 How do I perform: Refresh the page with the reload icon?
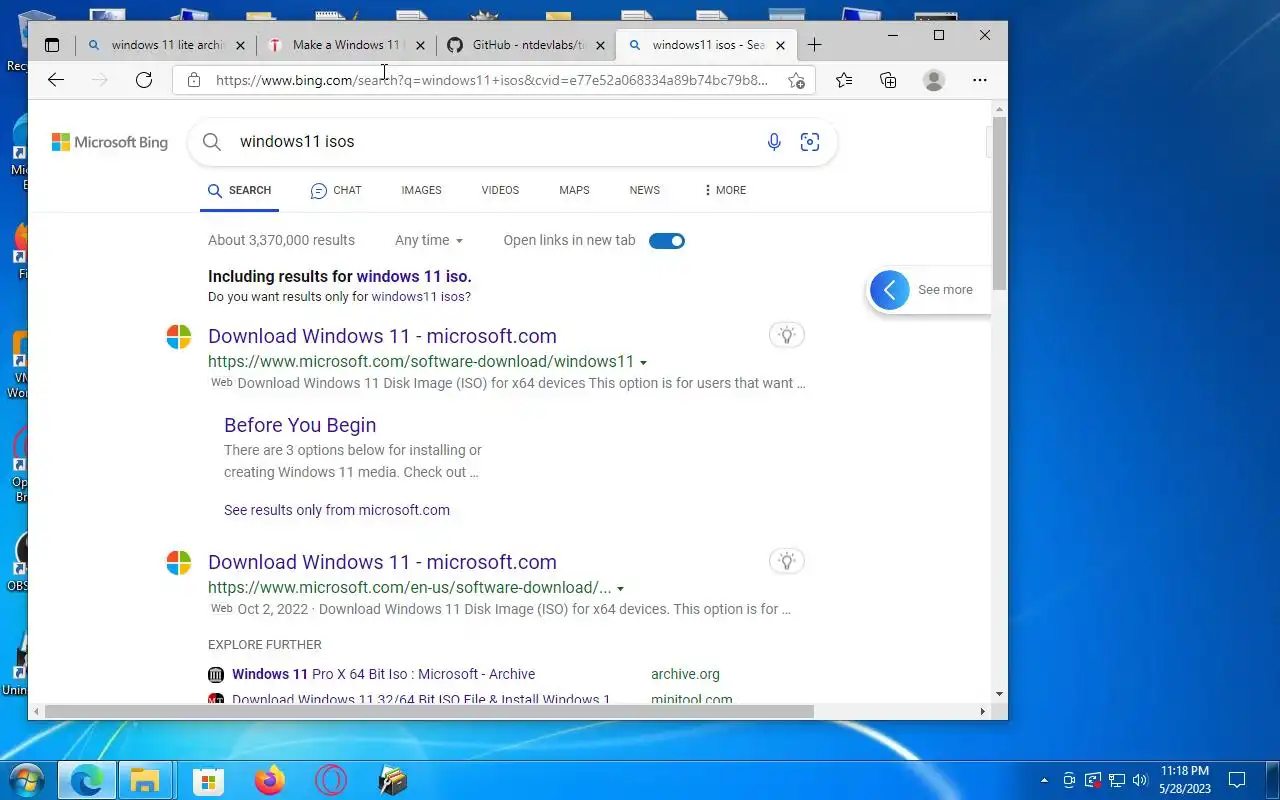[144, 80]
